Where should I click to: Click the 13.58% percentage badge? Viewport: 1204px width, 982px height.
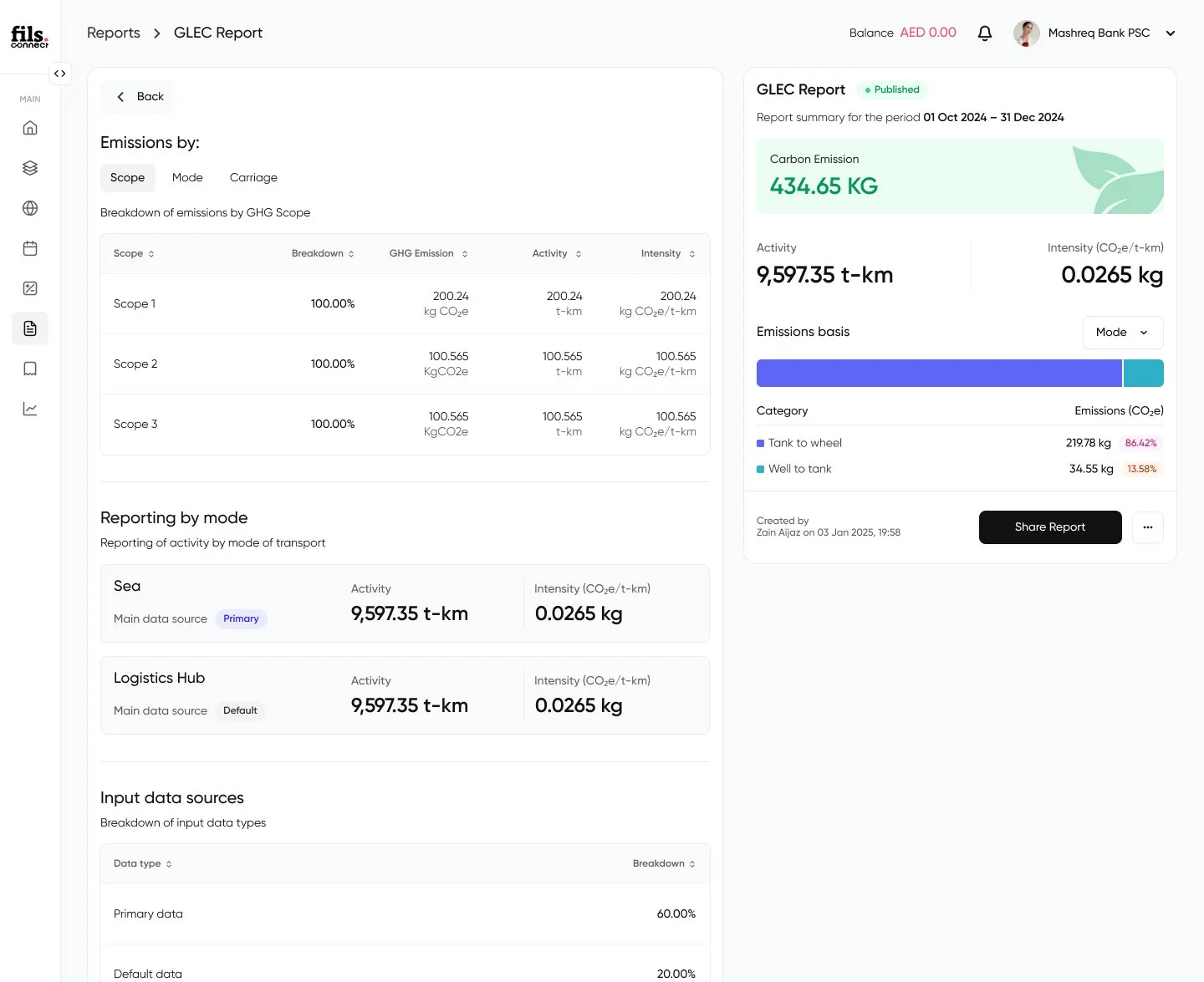pyautogui.click(x=1141, y=469)
